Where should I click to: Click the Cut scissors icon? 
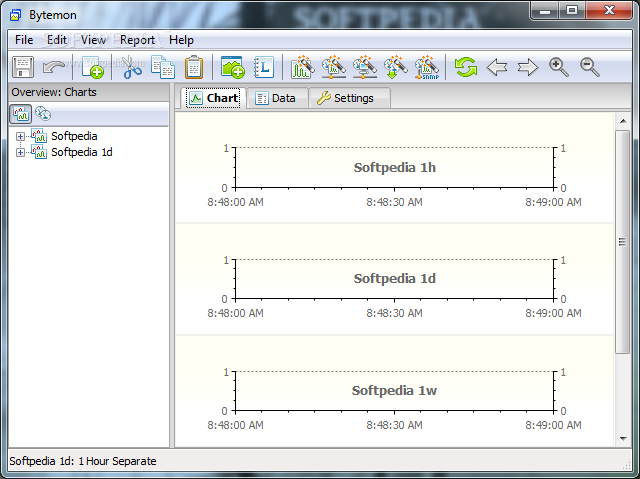[132, 67]
